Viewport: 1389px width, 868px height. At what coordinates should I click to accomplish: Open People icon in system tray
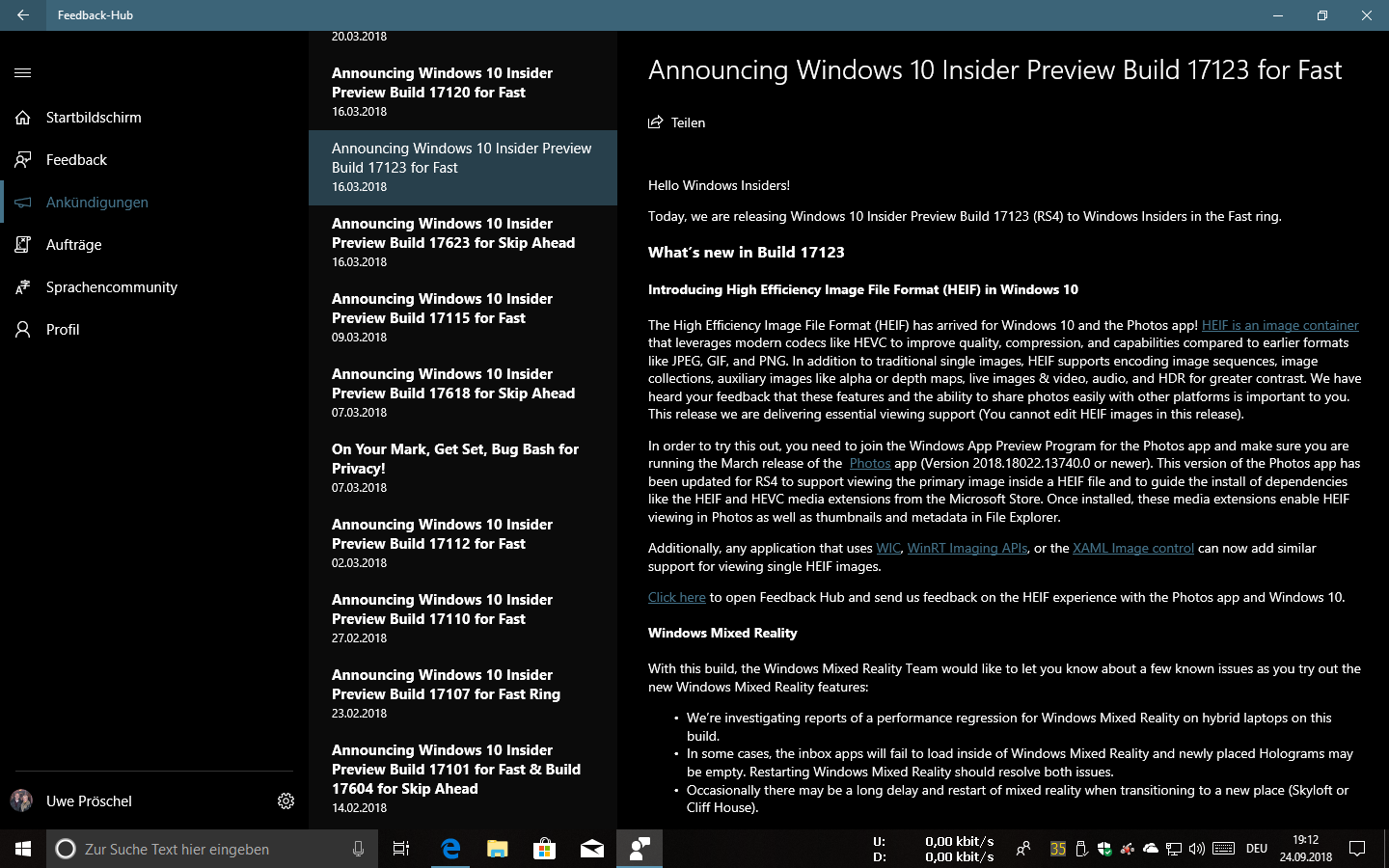(x=1023, y=849)
